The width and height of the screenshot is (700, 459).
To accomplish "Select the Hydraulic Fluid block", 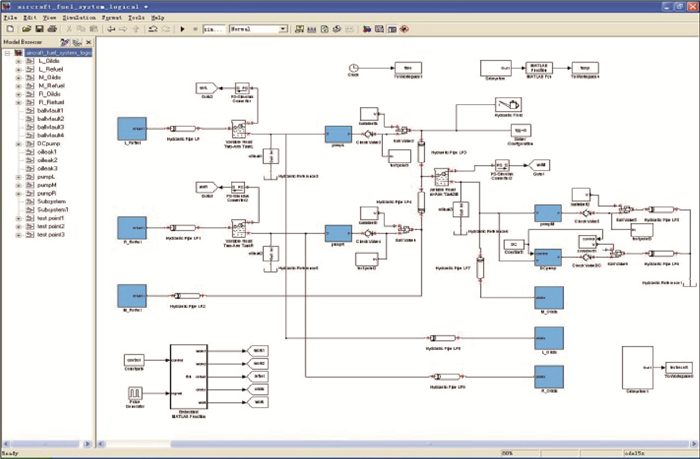I will [x=514, y=105].
